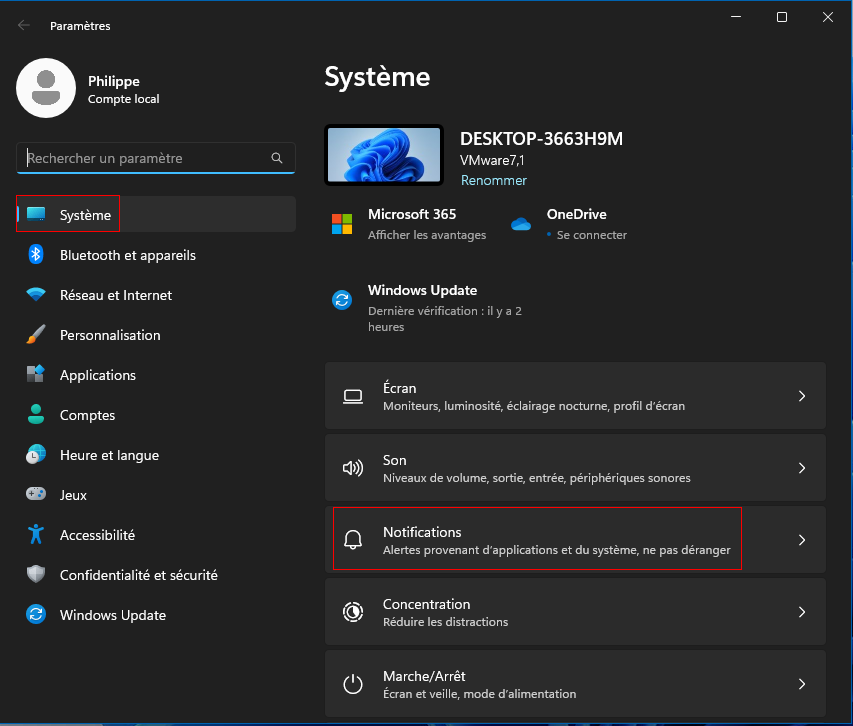The image size is (853, 726).
Task: Click the Wi-Fi icon for Réseau et Internet
Action: (36, 294)
